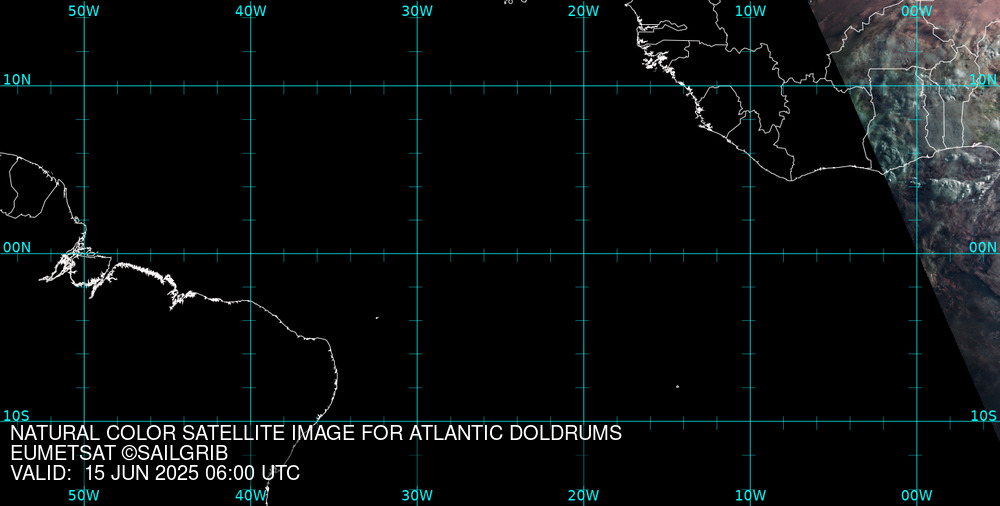Viewport: 1000px width, 506px height.
Task: Click the 40W longitude label along the bottom edge
Action: 251,495
